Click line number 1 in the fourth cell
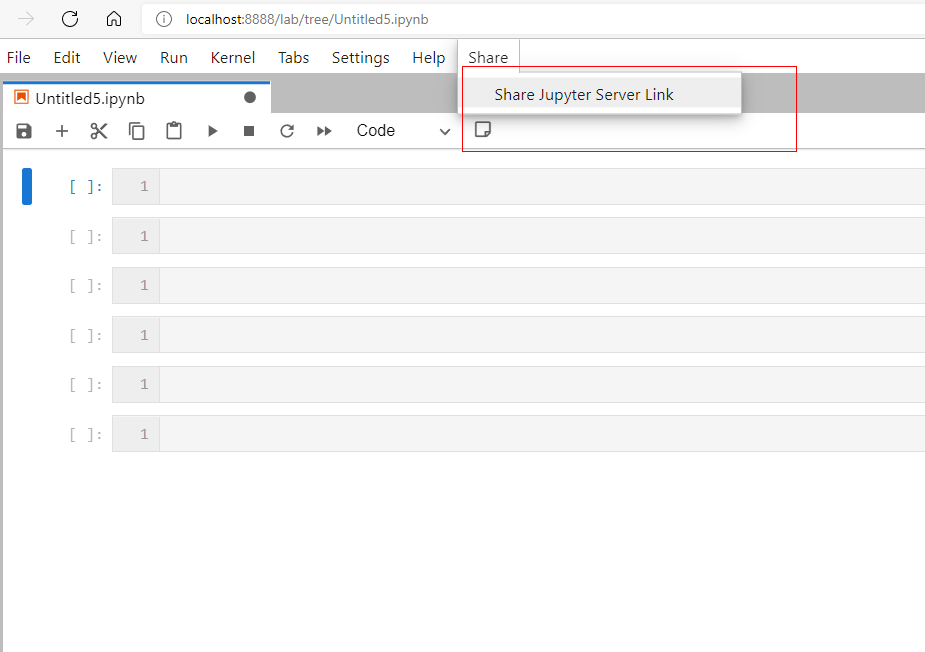This screenshot has height=652, width=925. point(144,335)
